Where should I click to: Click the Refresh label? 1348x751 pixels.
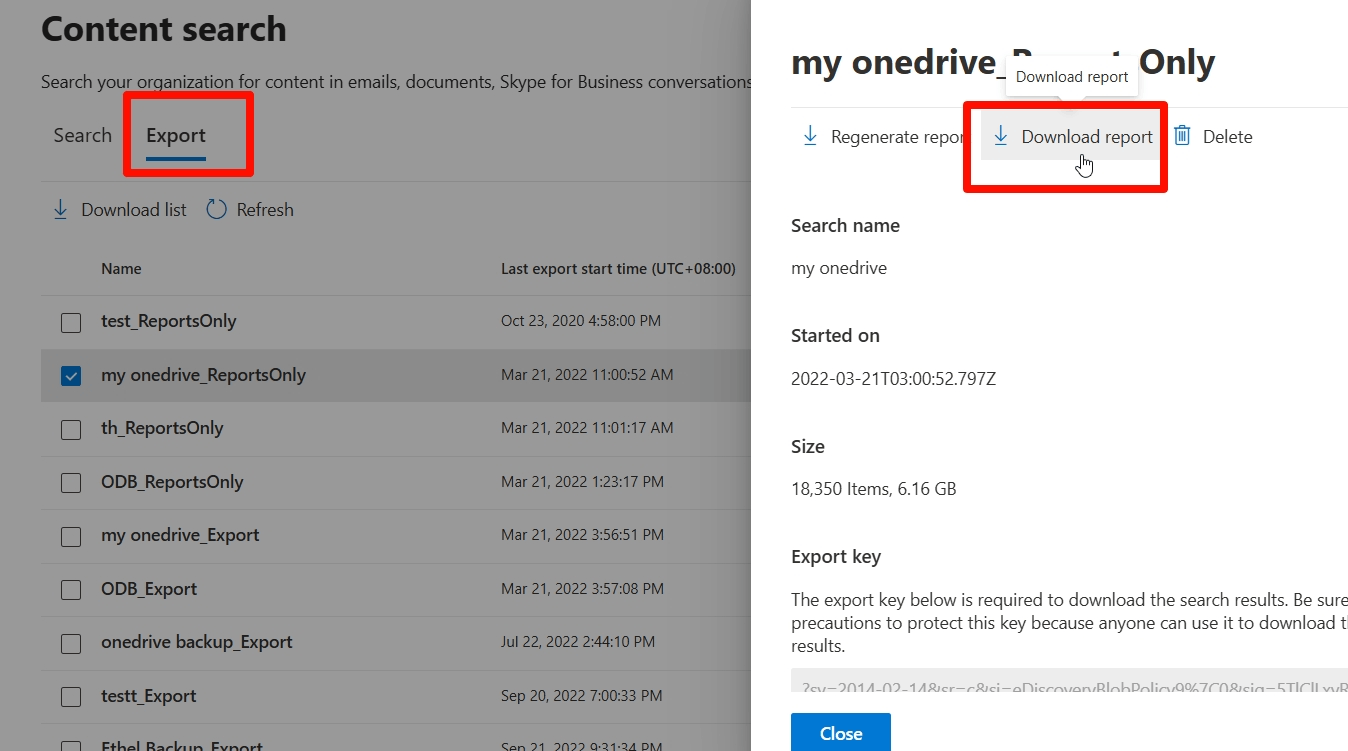point(265,210)
